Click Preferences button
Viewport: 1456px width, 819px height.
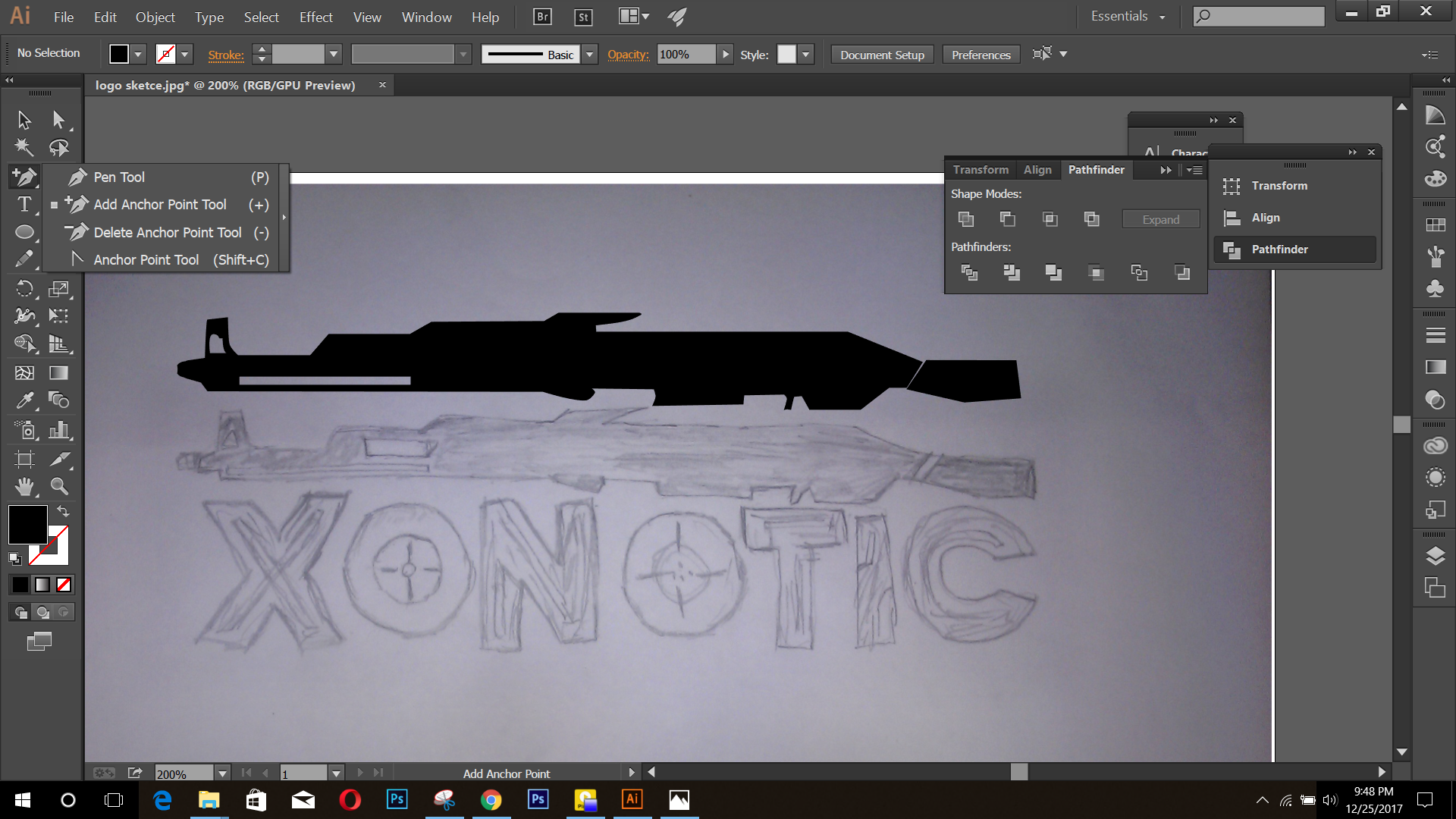pos(981,55)
